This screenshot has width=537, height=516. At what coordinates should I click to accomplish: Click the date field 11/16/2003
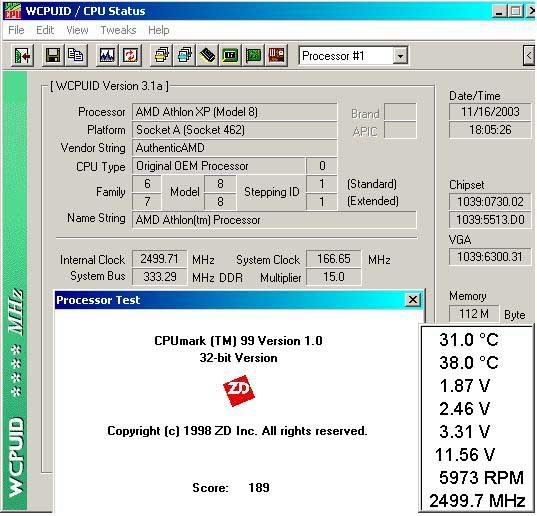click(x=490, y=112)
